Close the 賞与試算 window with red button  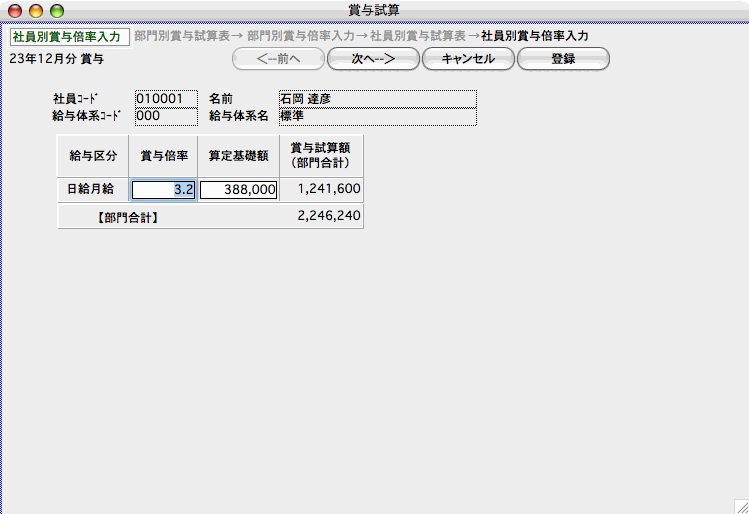point(15,10)
